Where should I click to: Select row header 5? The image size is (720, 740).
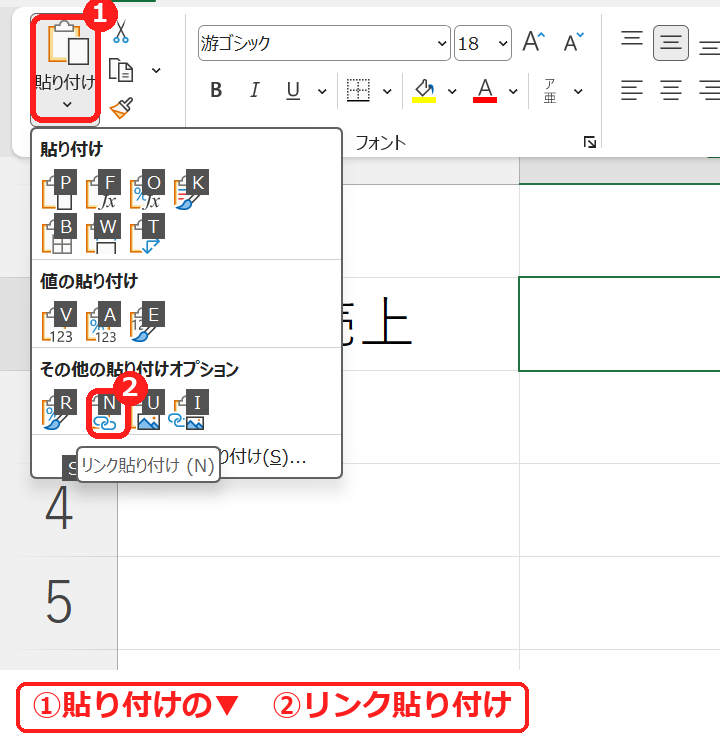(x=59, y=603)
